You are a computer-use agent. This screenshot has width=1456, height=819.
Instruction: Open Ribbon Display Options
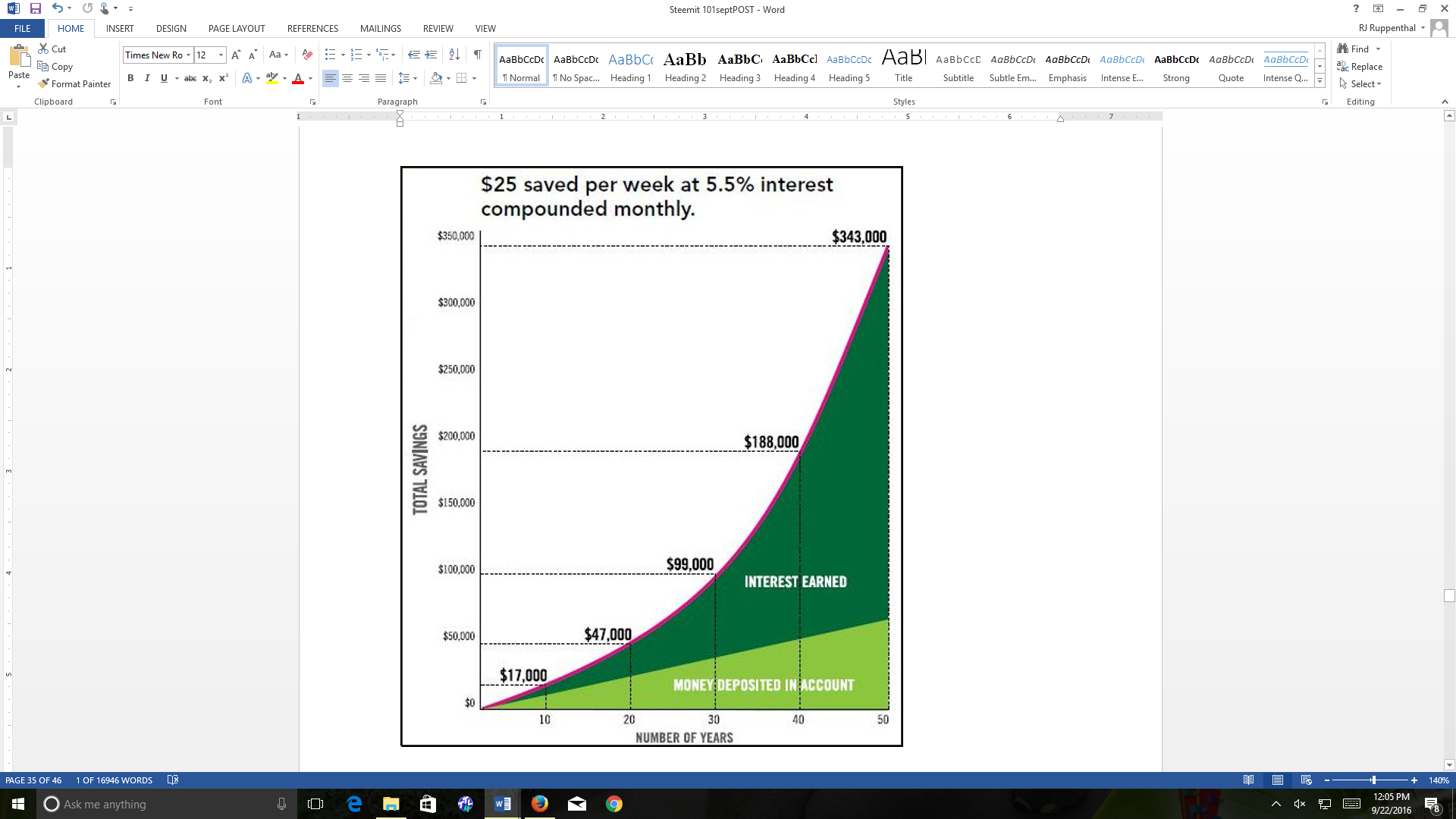pos(1378,8)
